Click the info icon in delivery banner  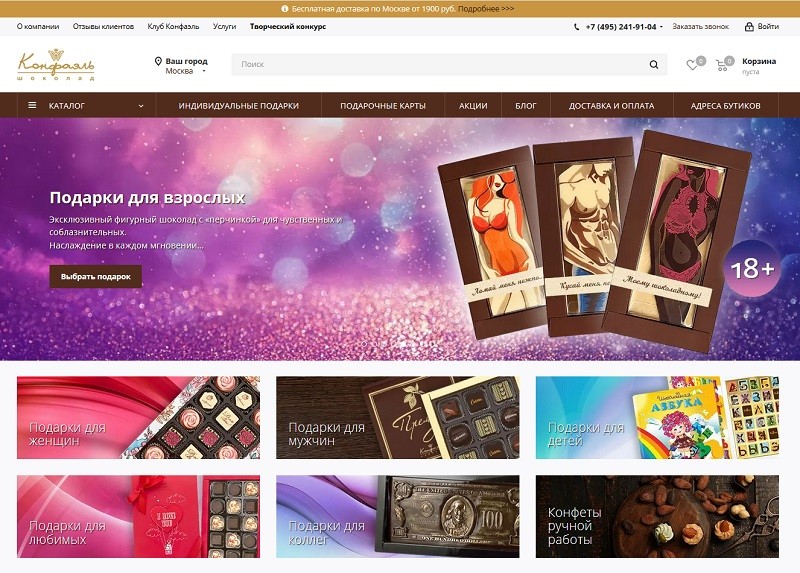point(285,9)
